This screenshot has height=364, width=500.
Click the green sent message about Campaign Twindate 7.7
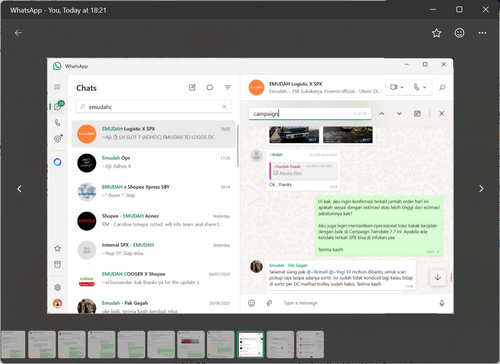pyautogui.click(x=379, y=226)
